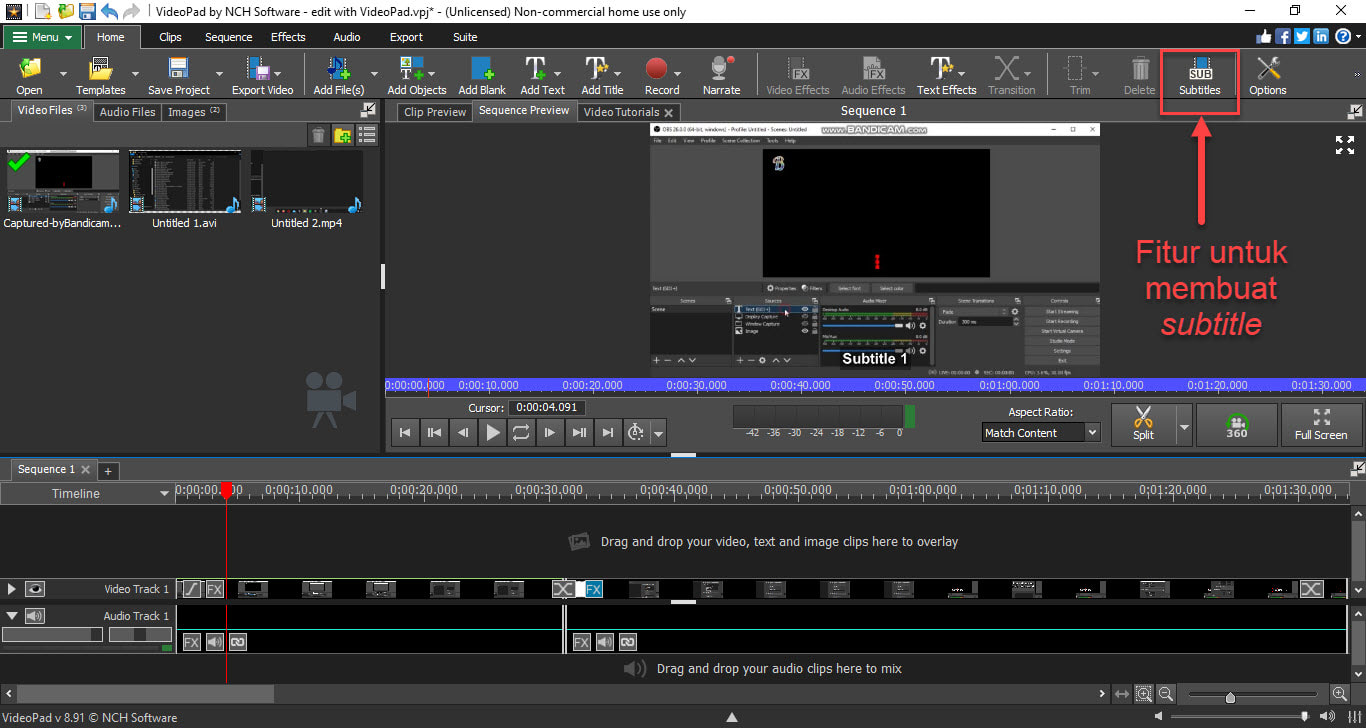Click the Open folder toolbar icon
Image resolution: width=1366 pixels, height=728 pixels.
coord(30,76)
